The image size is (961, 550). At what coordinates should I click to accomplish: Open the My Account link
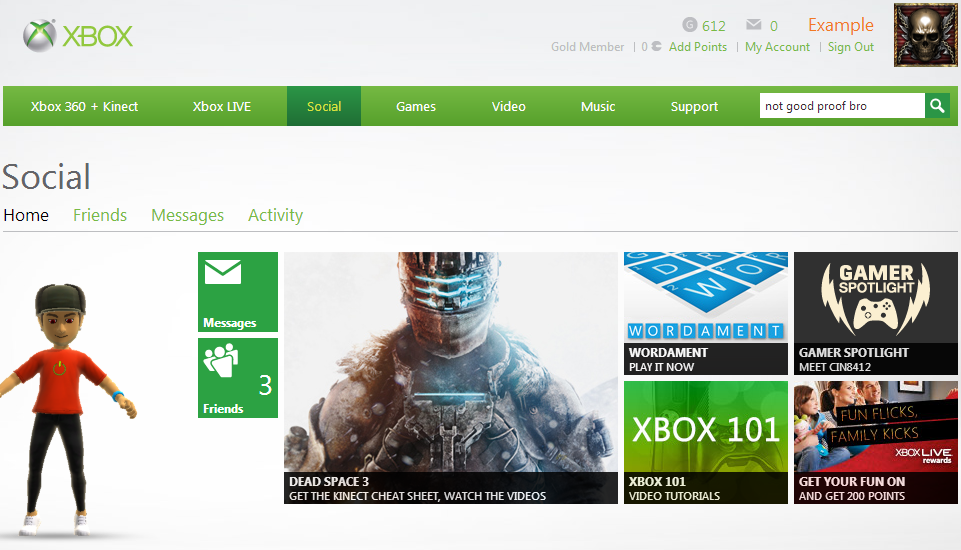pos(777,47)
